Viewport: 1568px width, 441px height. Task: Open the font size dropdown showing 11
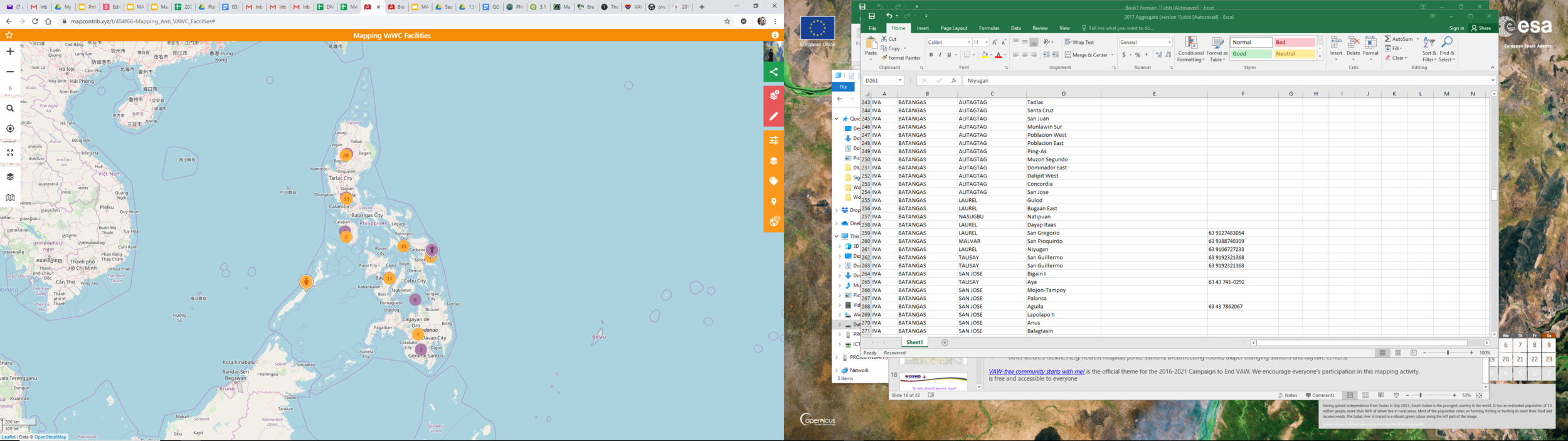click(x=987, y=43)
